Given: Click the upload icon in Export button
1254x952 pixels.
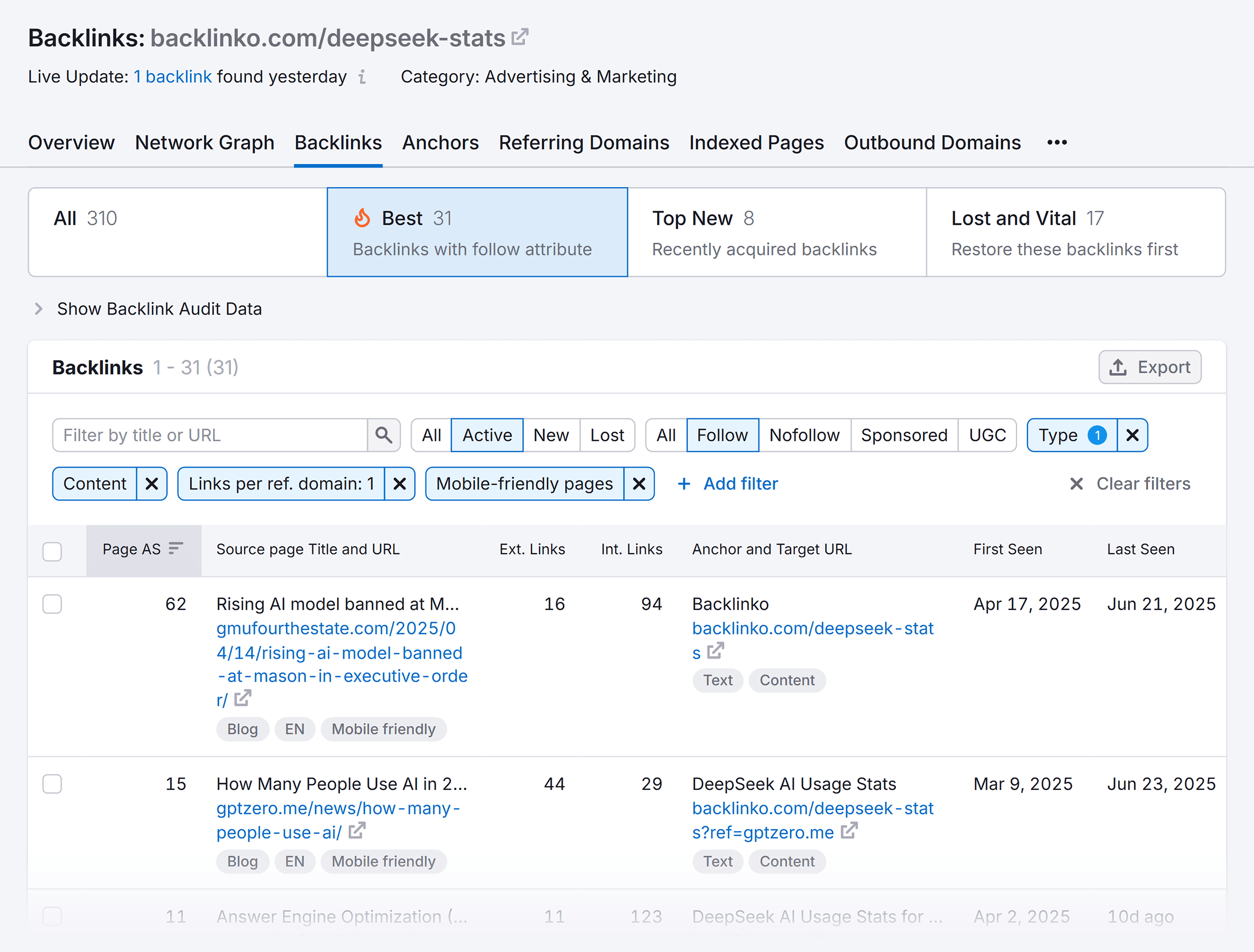Looking at the screenshot, I should (1118, 368).
